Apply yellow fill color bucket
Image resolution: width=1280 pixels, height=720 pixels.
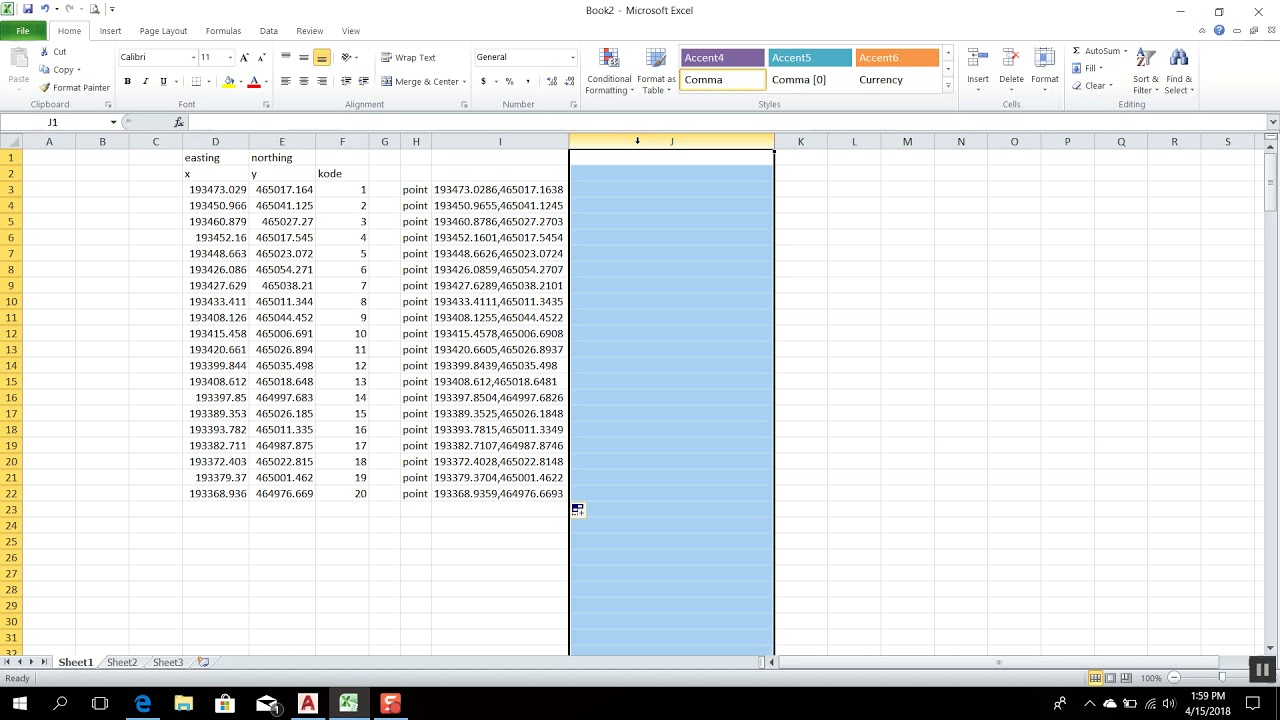click(x=229, y=81)
